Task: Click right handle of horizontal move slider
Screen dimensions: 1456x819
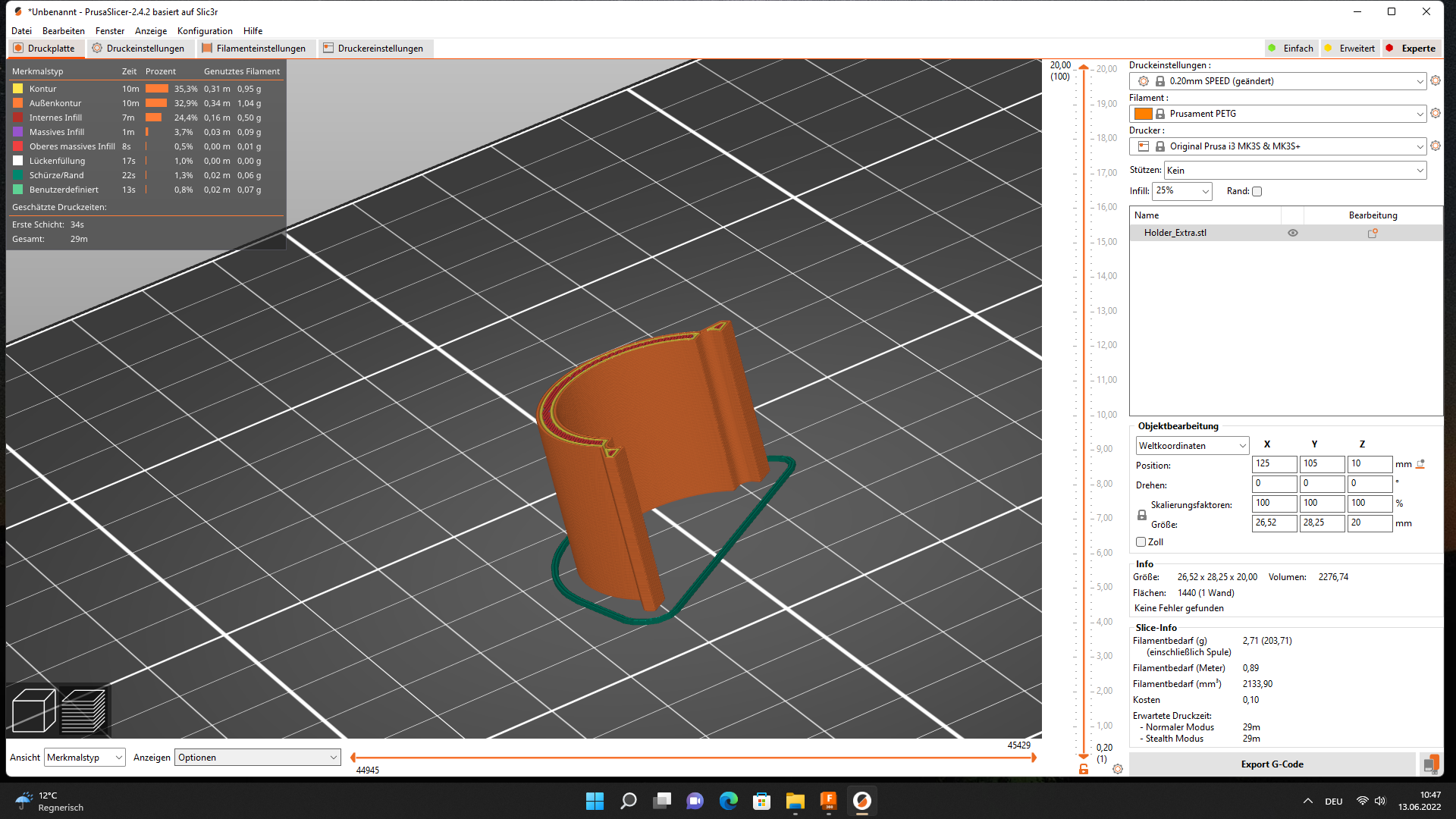Action: click(x=1033, y=758)
